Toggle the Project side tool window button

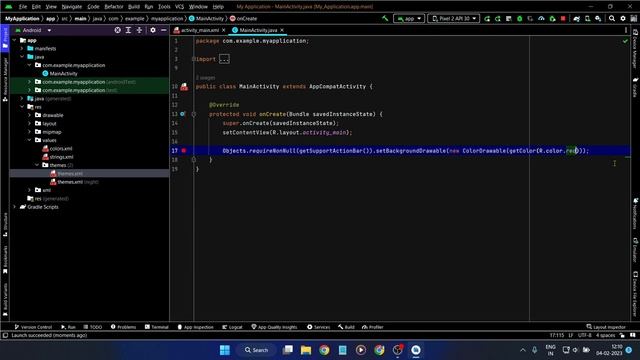point(5,38)
